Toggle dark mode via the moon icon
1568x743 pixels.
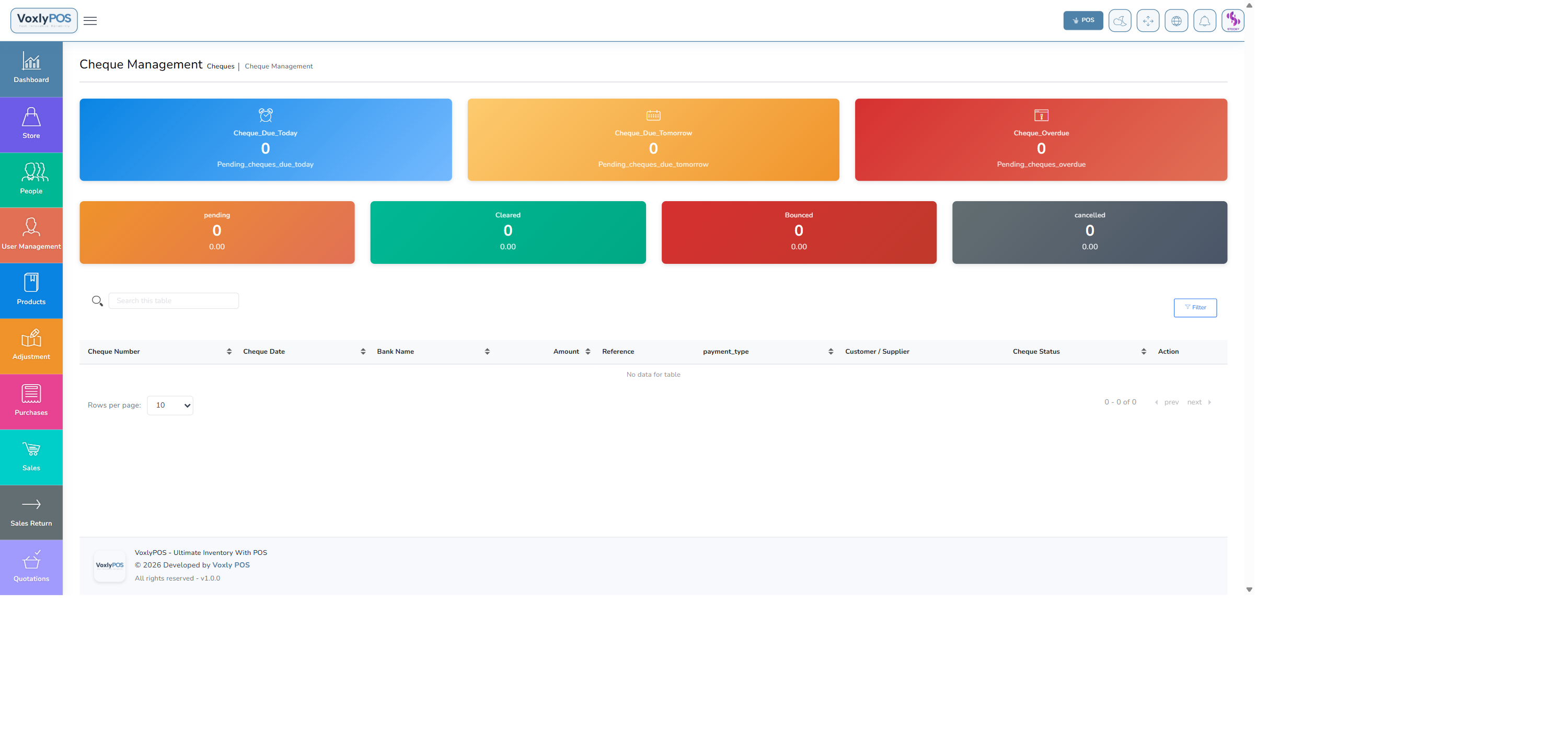pyautogui.click(x=1120, y=20)
